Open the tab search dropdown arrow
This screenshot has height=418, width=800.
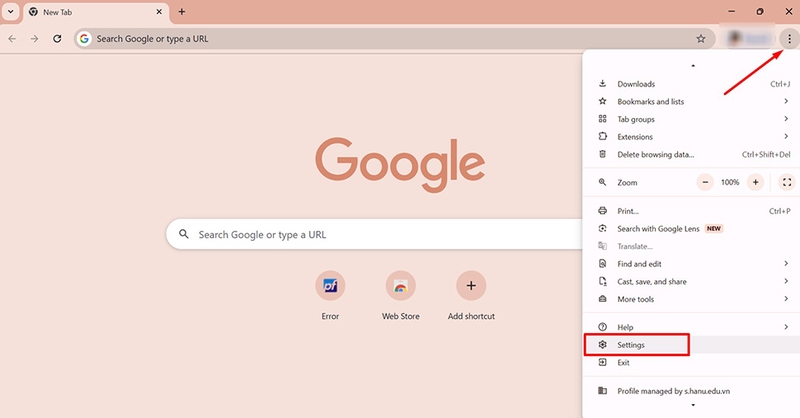click(10, 11)
